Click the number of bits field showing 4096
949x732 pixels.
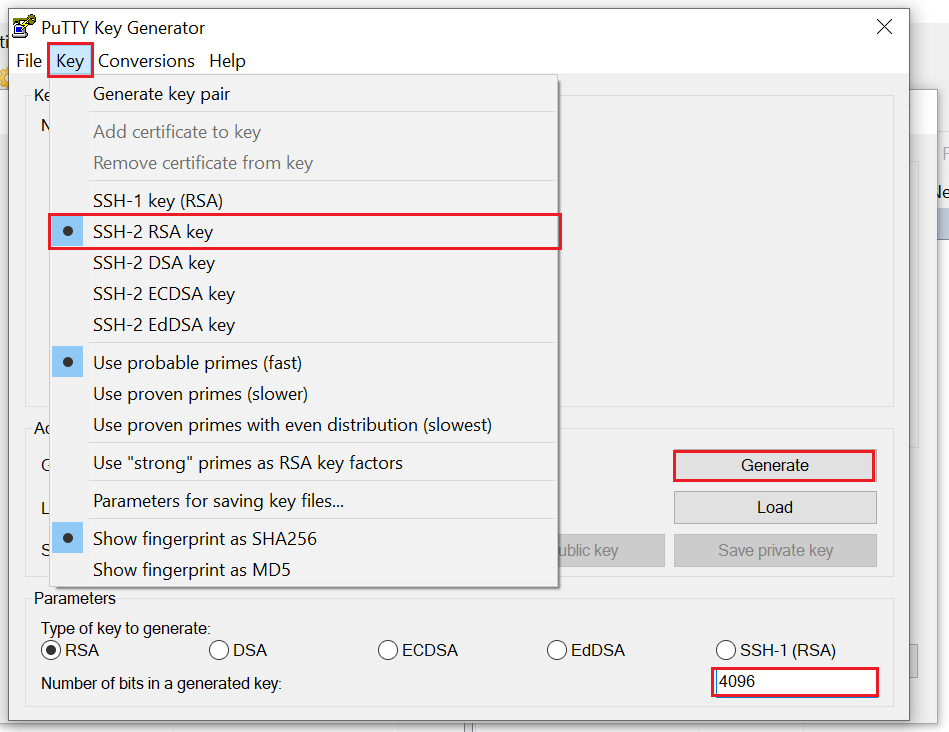click(x=795, y=682)
